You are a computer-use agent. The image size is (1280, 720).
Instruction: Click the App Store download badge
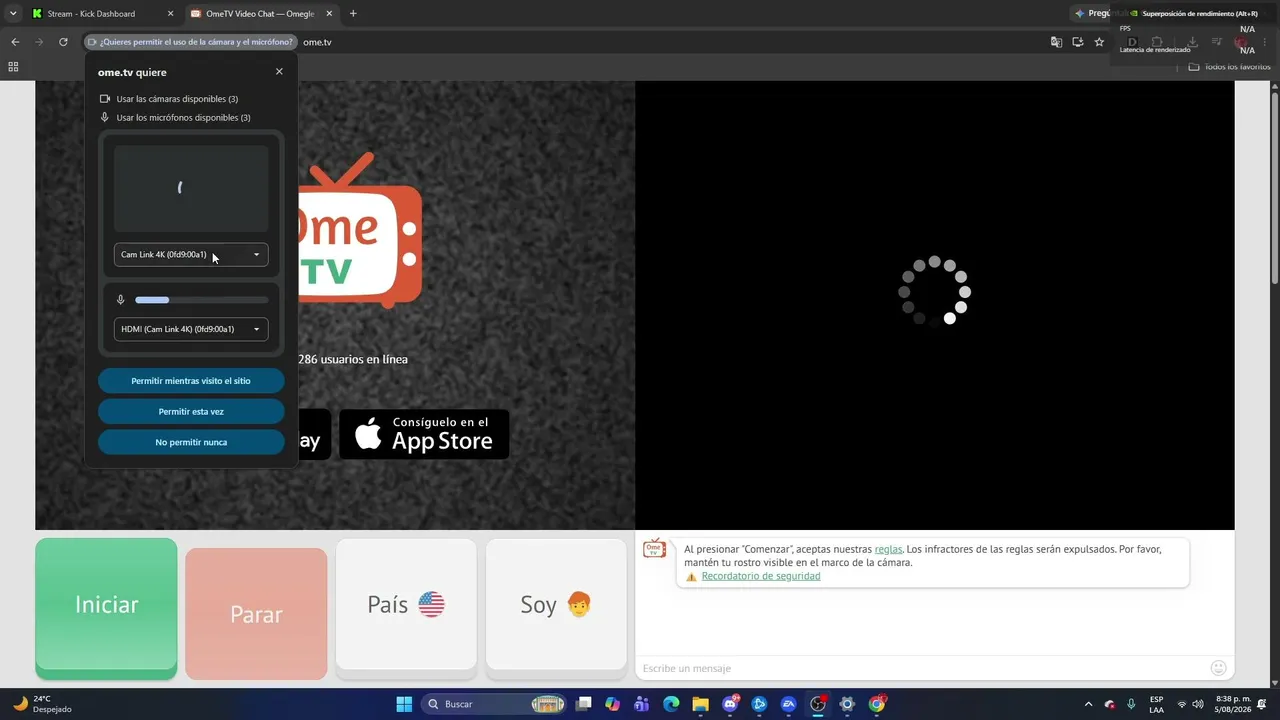tap(424, 434)
